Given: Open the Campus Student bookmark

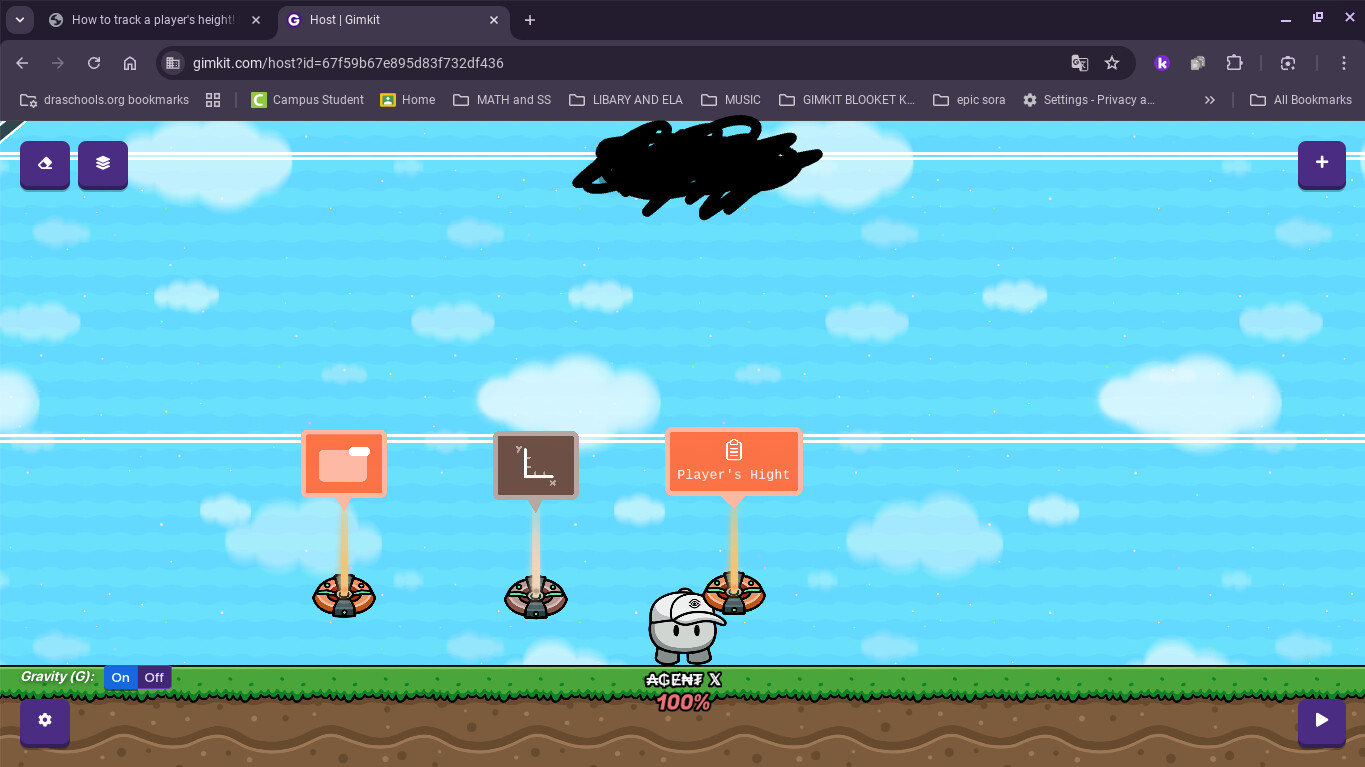Looking at the screenshot, I should pyautogui.click(x=307, y=99).
